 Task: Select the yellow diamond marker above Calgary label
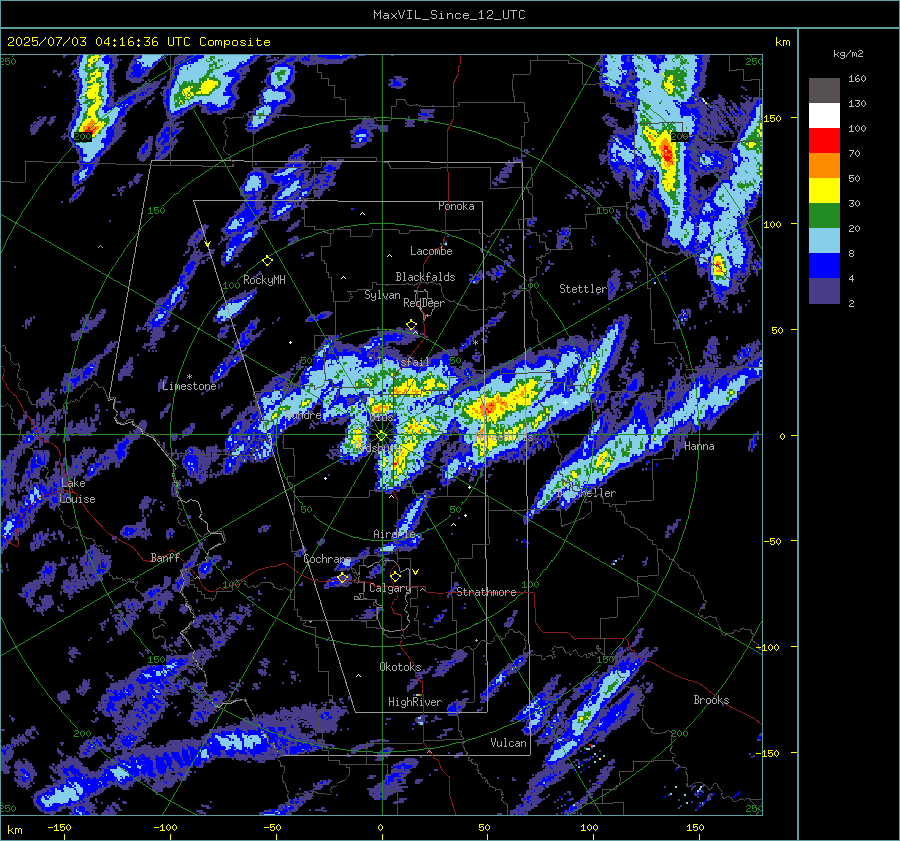click(x=395, y=576)
